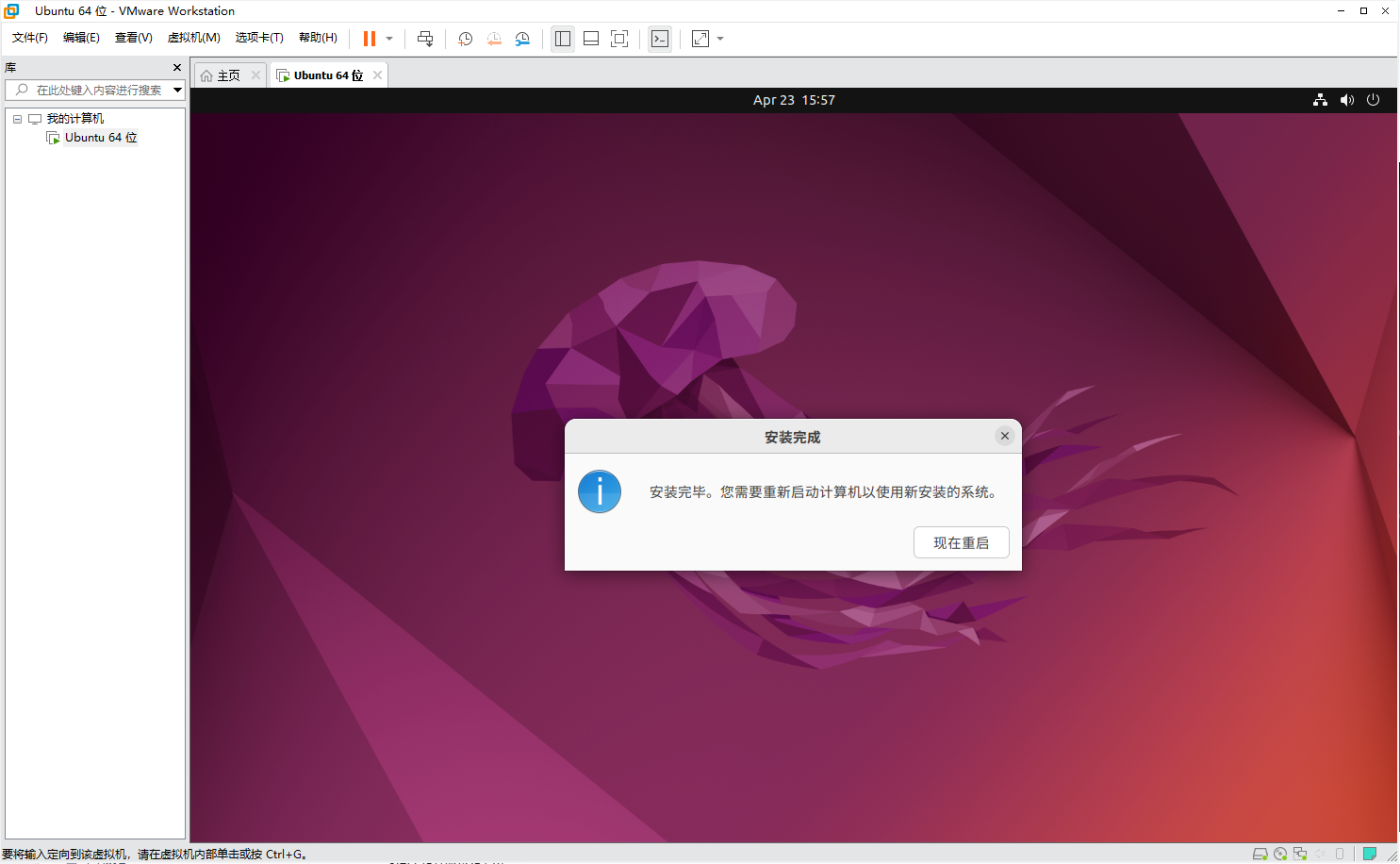1400x864 pixels.
Task: Take a snapshot of the virtual machine
Action: (466, 39)
